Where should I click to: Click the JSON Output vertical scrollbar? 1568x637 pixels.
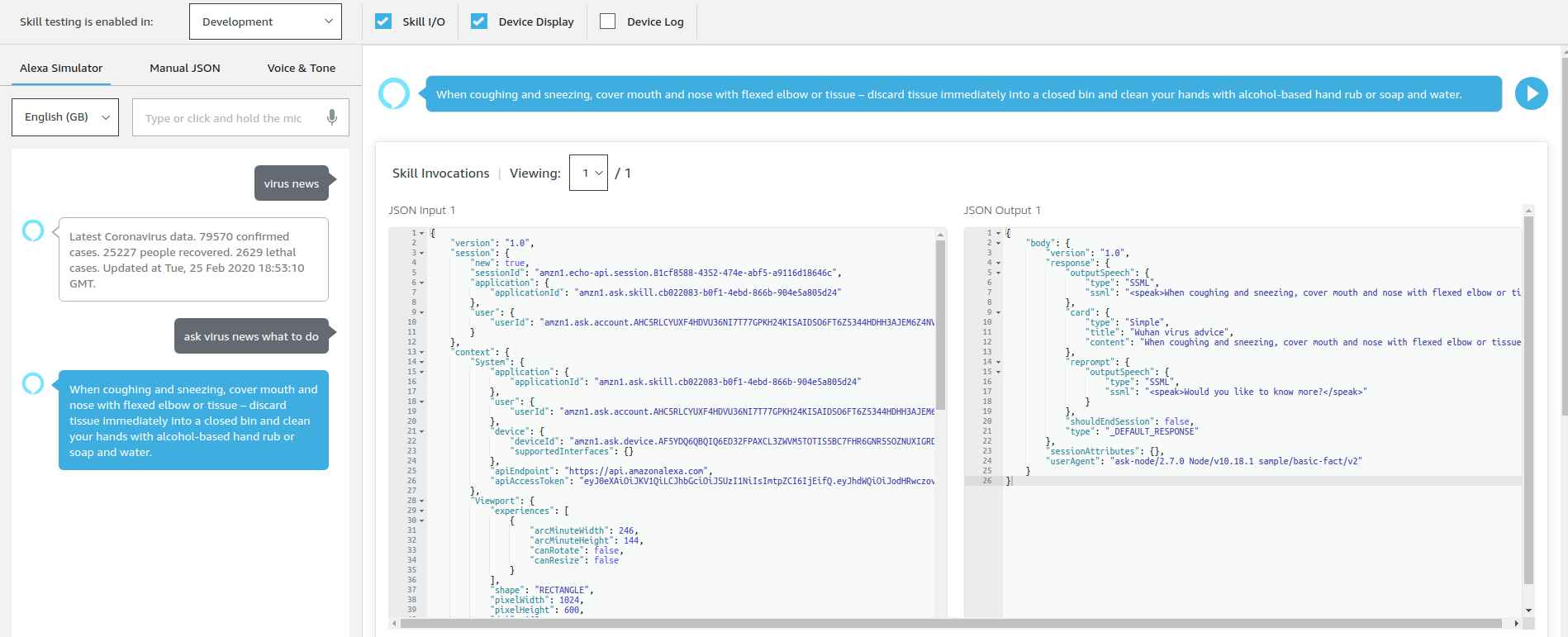[x=1528, y=401]
